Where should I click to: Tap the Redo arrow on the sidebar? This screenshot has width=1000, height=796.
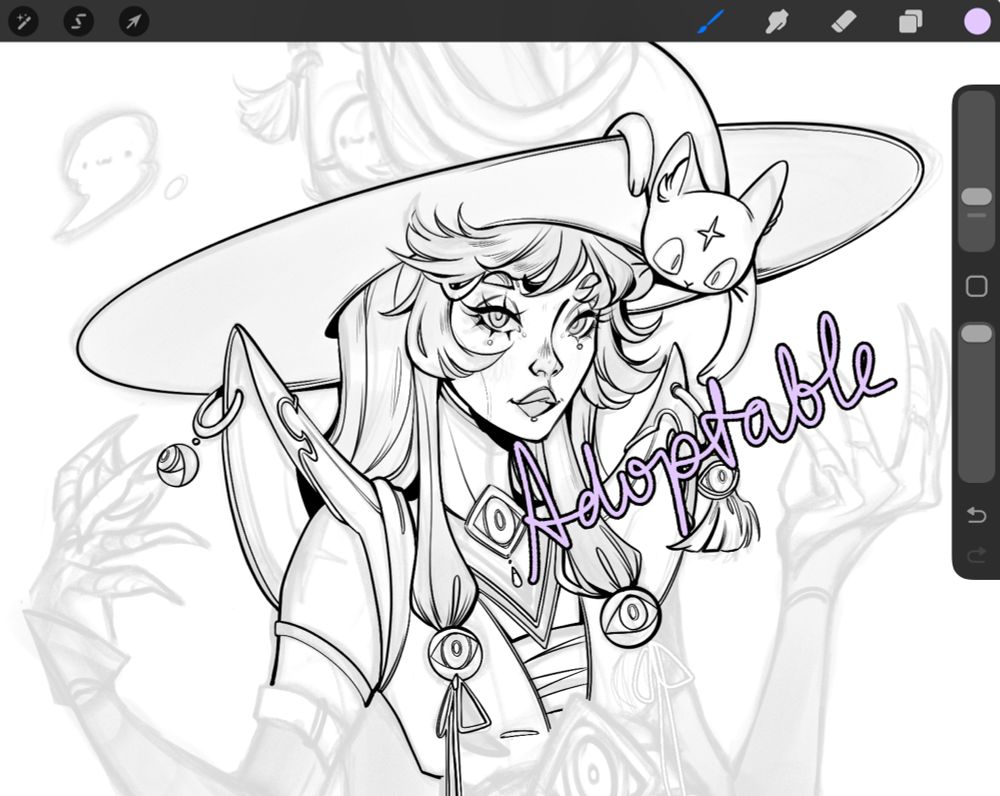click(975, 556)
